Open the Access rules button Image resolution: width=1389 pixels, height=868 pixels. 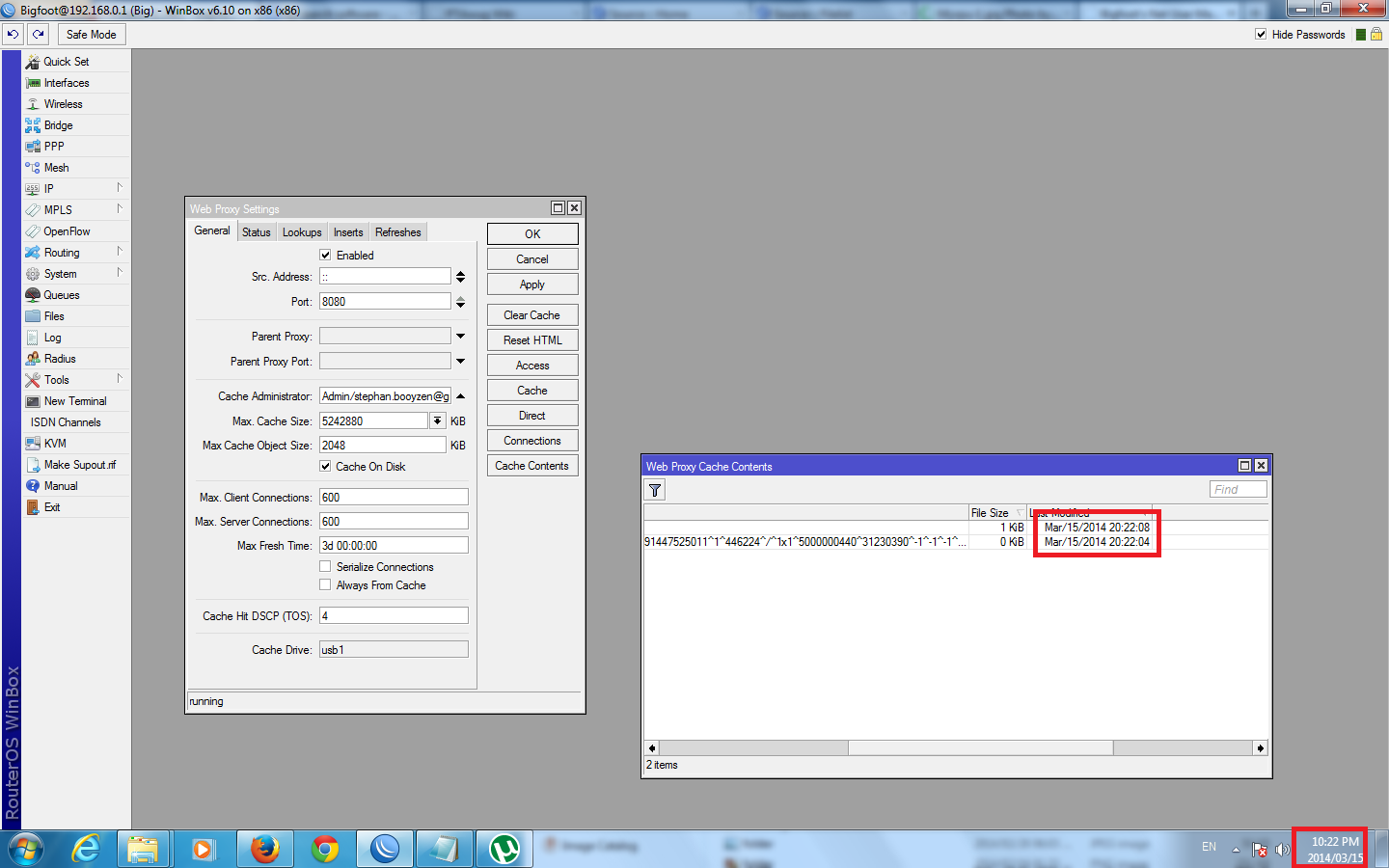tap(532, 366)
